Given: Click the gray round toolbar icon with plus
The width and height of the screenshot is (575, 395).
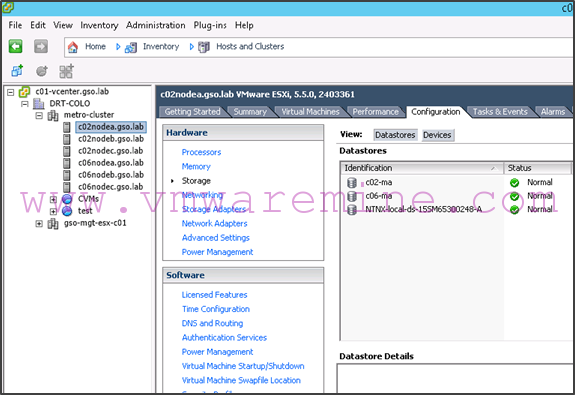Looking at the screenshot, I should point(42,71).
